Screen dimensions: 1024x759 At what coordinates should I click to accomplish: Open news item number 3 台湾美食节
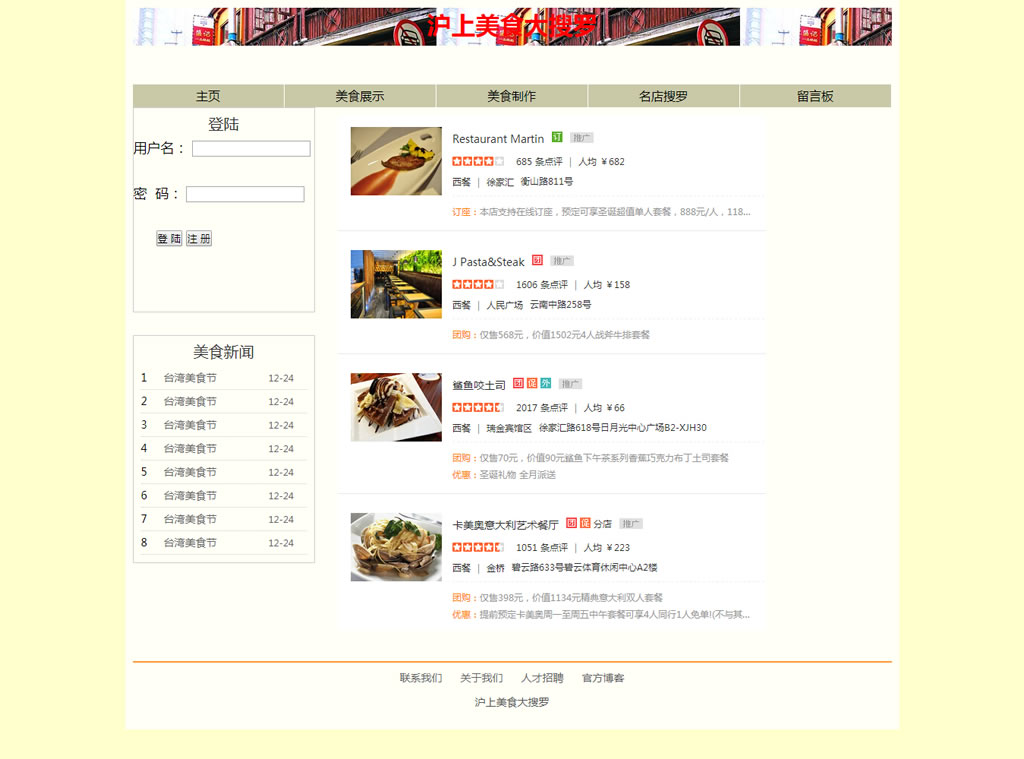click(x=190, y=425)
